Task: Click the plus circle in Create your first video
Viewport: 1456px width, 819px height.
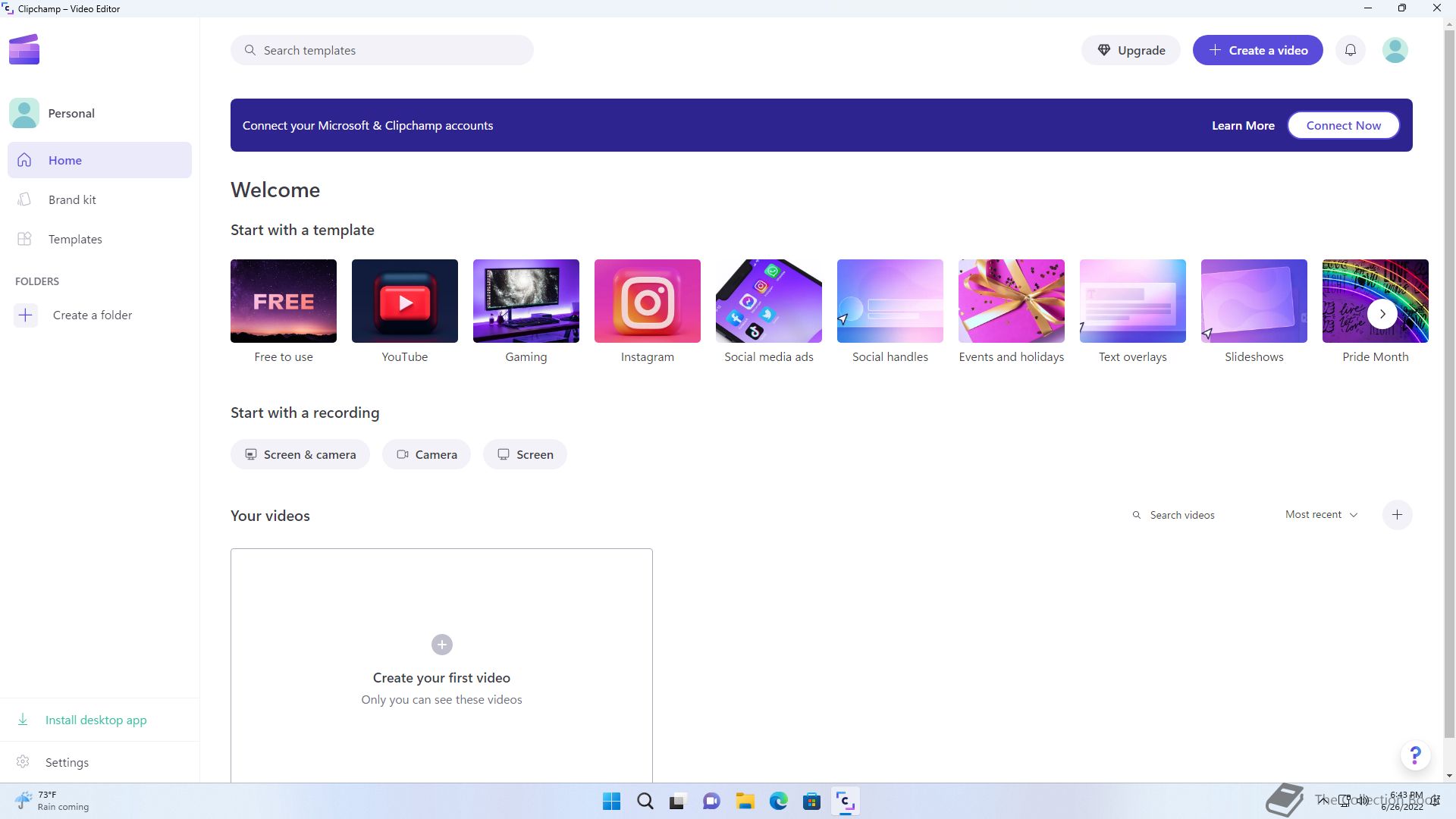Action: click(442, 645)
